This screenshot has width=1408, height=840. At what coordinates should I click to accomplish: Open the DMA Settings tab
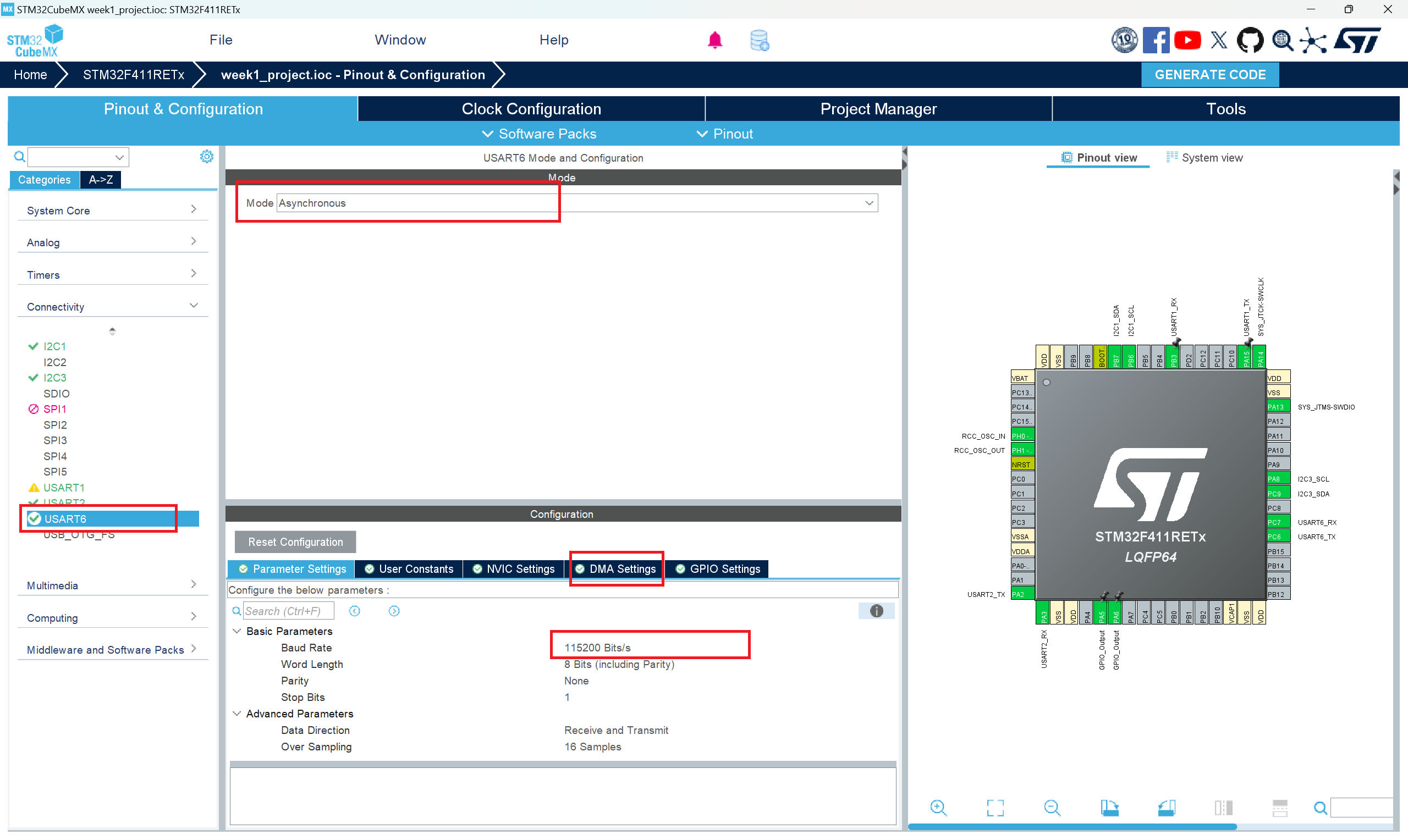click(x=617, y=569)
